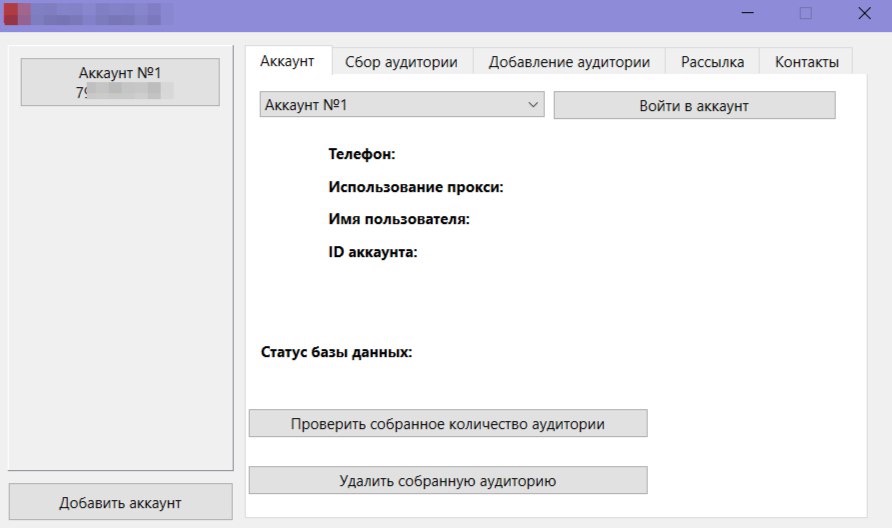
Task: Click the Имя пользователя label
Action: coord(399,219)
